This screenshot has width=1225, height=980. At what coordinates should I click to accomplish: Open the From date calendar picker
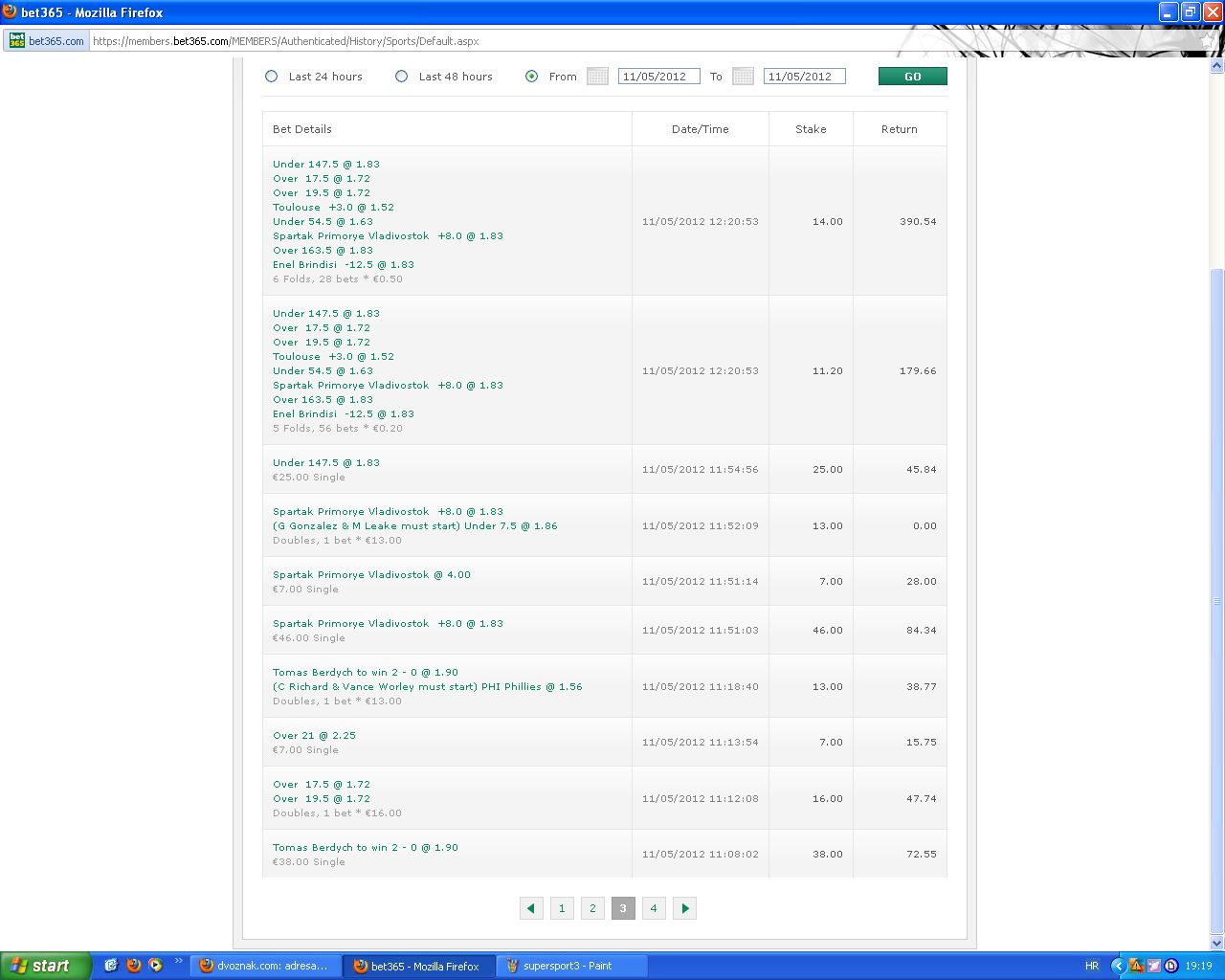tap(597, 77)
